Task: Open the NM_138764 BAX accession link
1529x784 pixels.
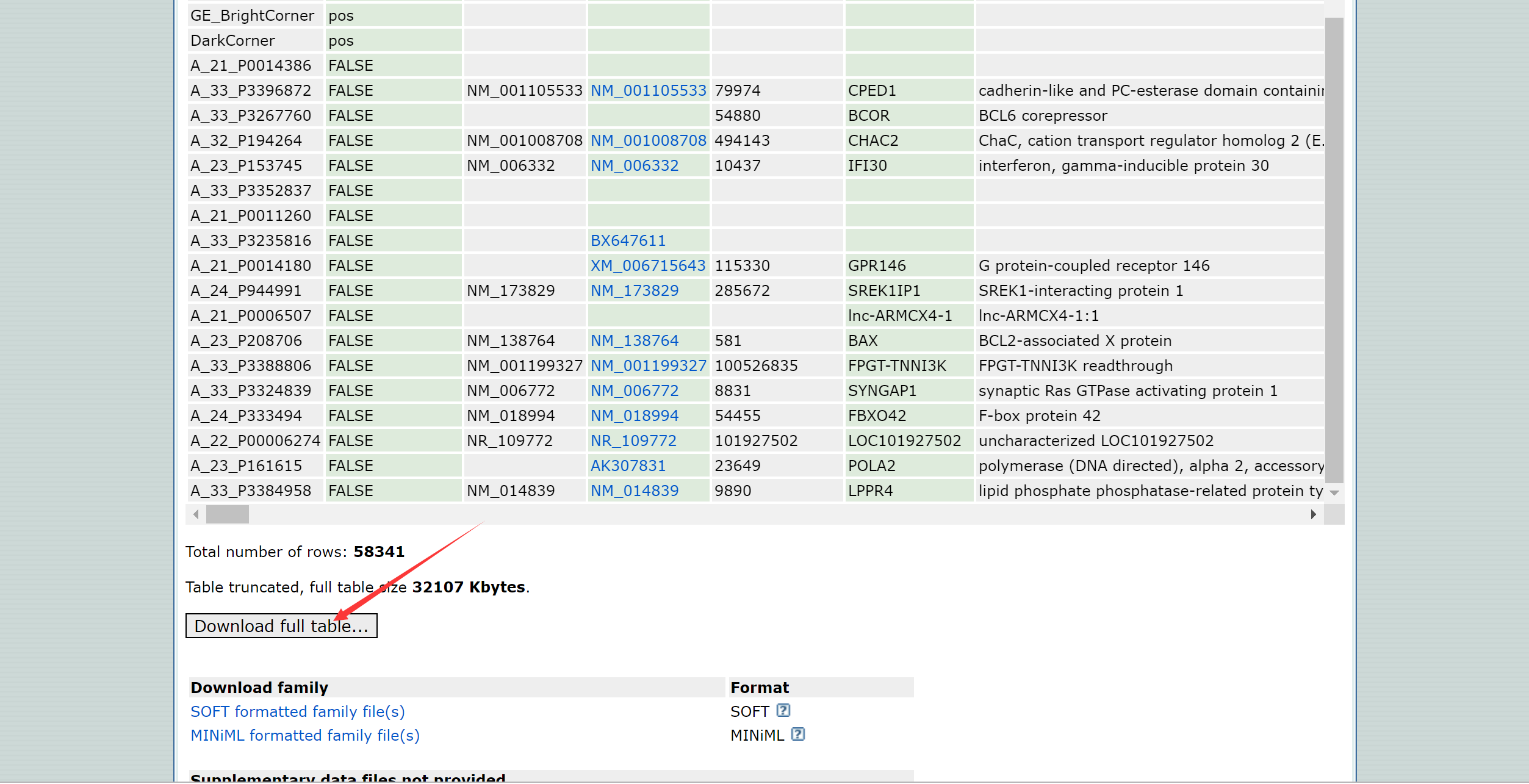Action: (x=634, y=341)
